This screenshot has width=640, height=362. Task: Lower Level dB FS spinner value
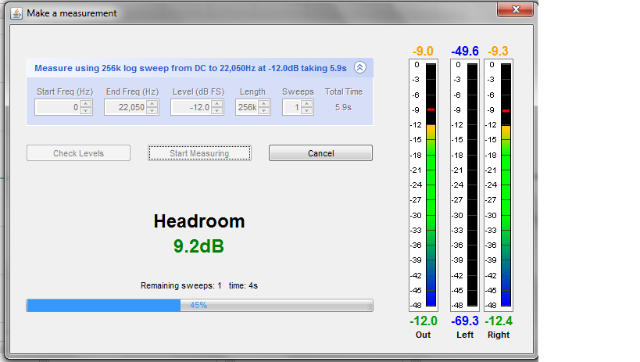[218, 111]
